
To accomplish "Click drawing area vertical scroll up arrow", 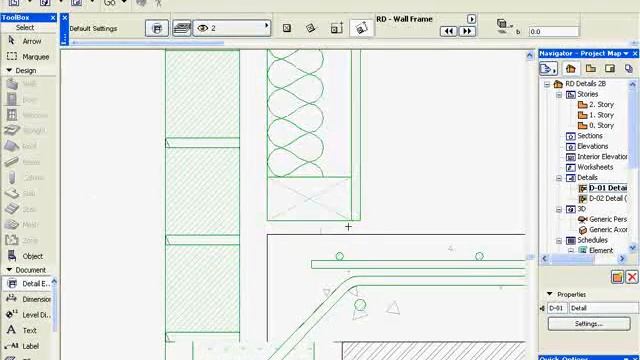I will point(530,55).
